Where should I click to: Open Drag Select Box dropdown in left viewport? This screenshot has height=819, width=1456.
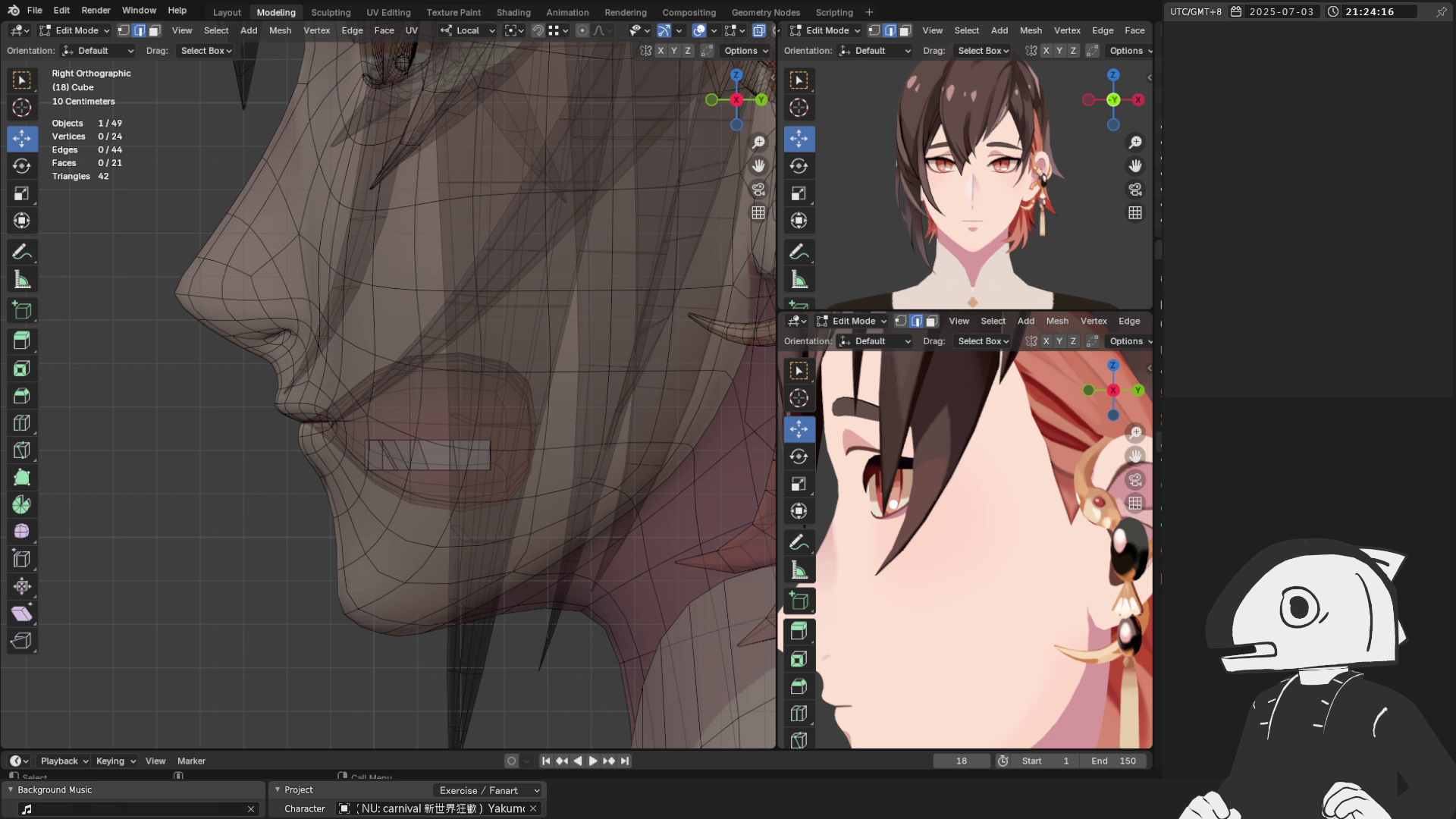point(206,51)
